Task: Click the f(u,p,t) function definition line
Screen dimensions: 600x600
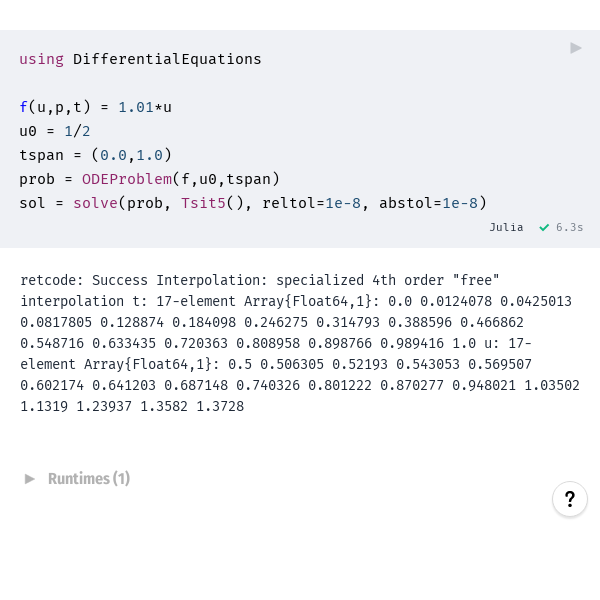Action: 96,107
